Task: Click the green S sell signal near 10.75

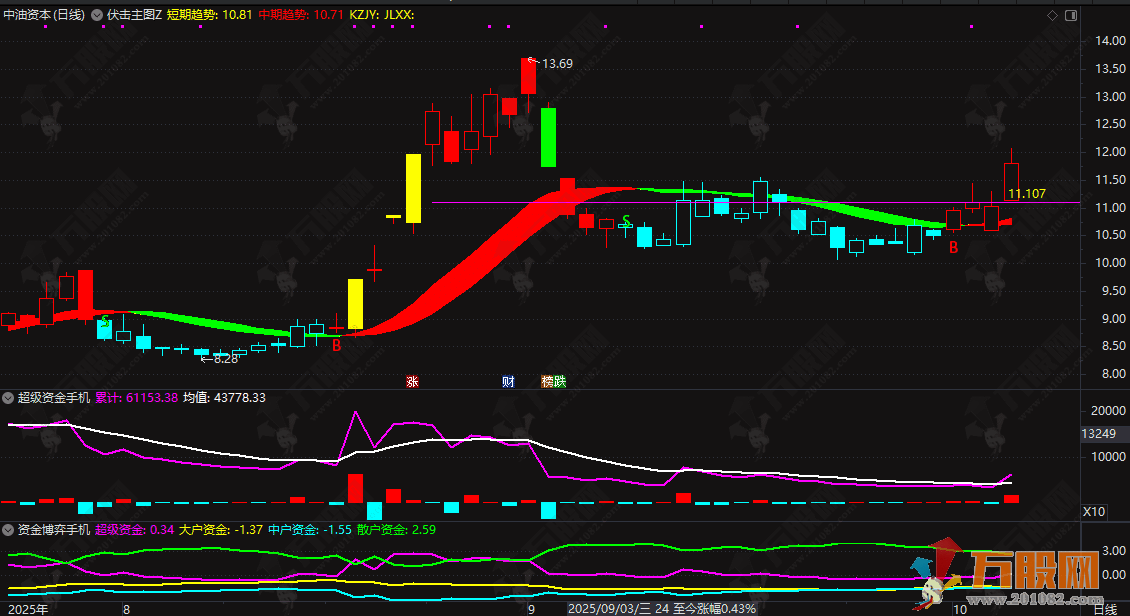Action: click(626, 220)
